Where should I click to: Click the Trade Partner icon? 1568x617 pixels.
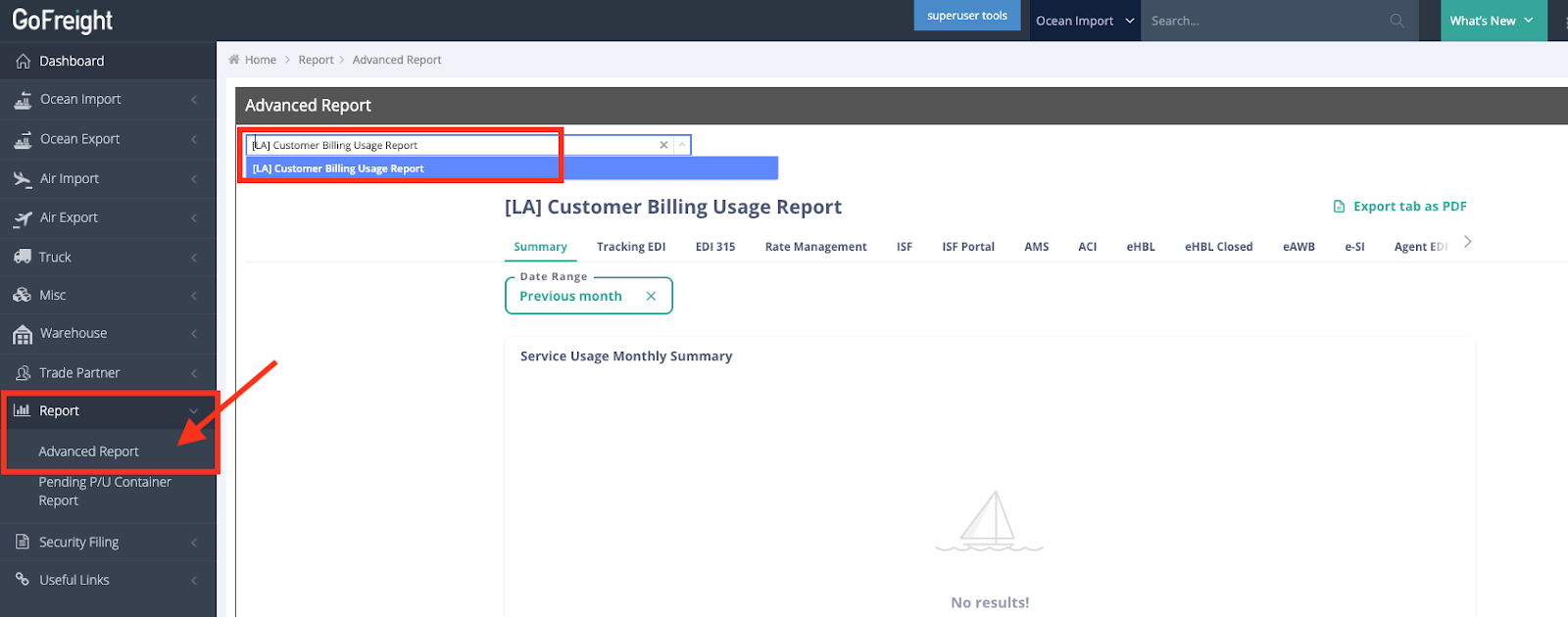pos(23,373)
